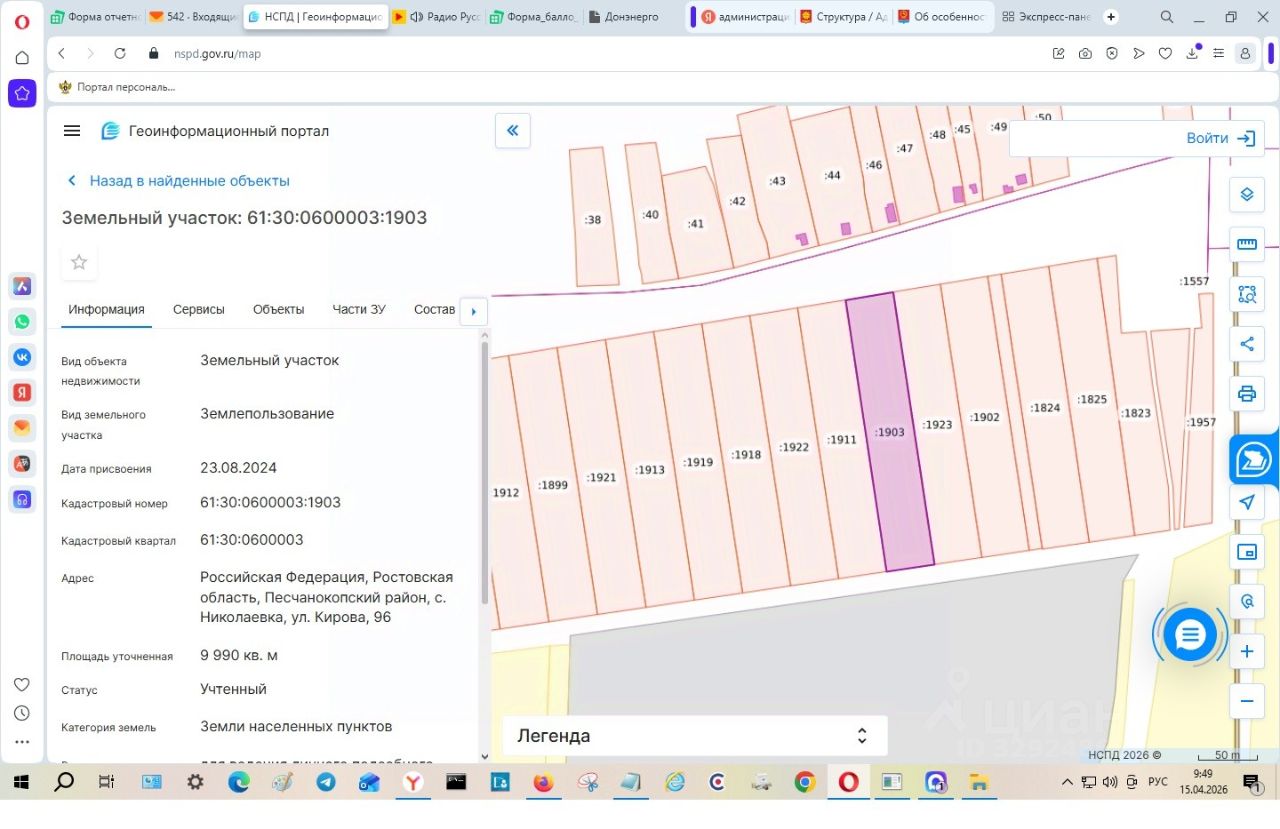Add the land plot to favorites via the star icon
This screenshot has height=829, width=1280.
pyautogui.click(x=79, y=262)
